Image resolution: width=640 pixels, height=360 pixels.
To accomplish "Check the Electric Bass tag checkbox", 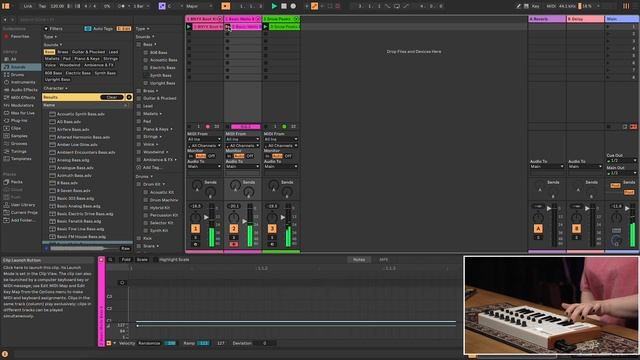I will (146, 68).
